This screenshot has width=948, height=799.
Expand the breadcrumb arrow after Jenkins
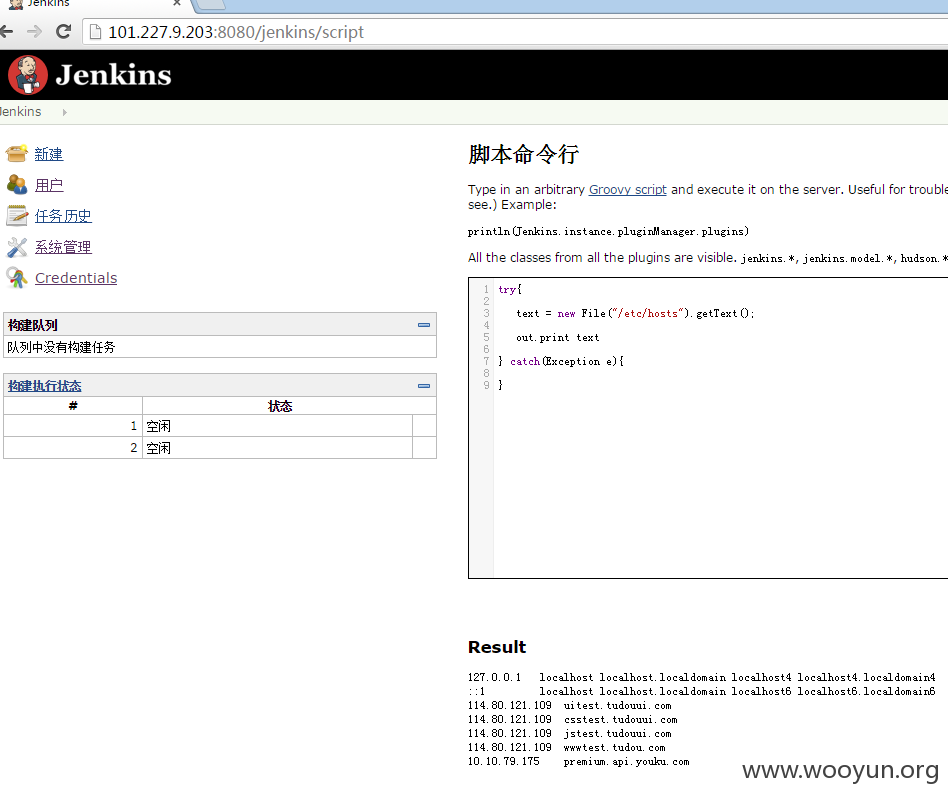(65, 112)
